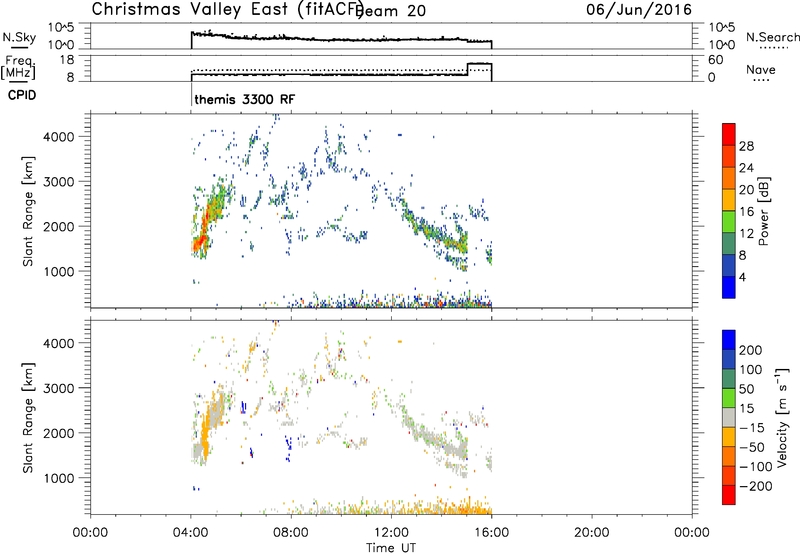Viewport: 800px width, 554px height.
Task: Click the date '06/Jun/2016'
Action: pos(639,10)
